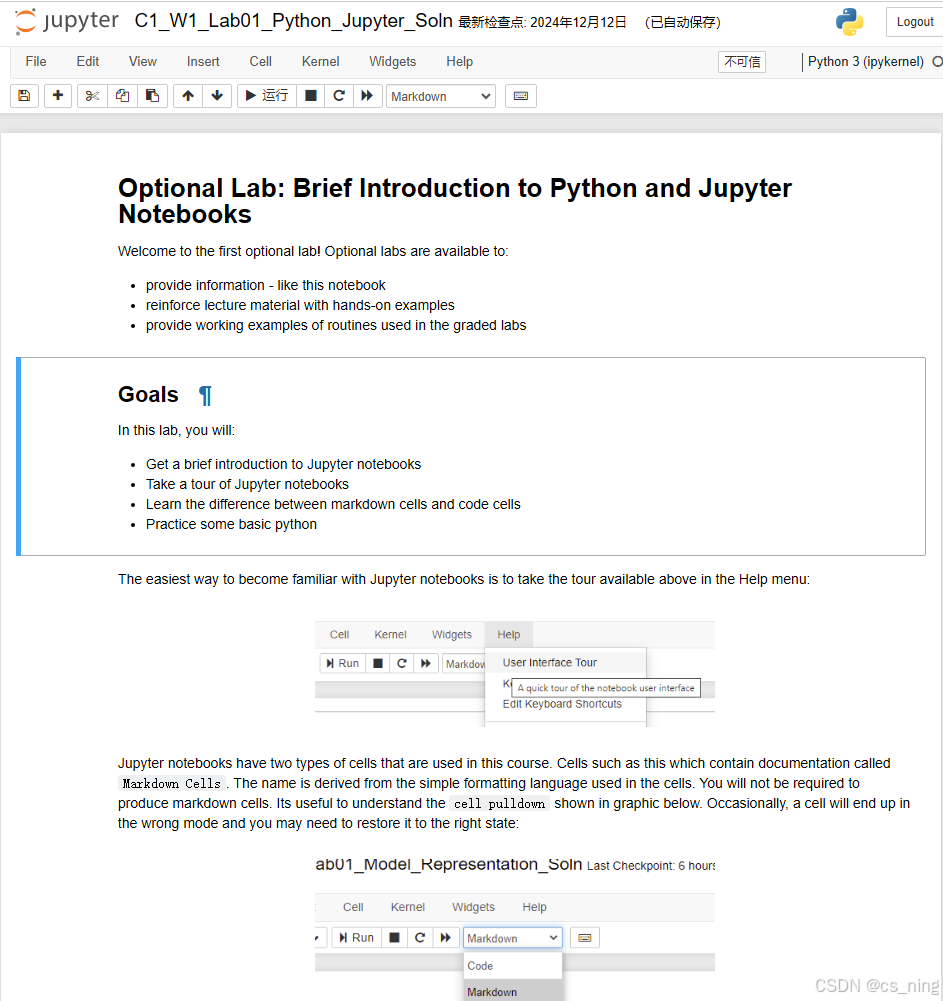The image size is (943, 1001).
Task: Click 'Take a tour of Jupyter notebooks' bullet
Action: [x=247, y=484]
